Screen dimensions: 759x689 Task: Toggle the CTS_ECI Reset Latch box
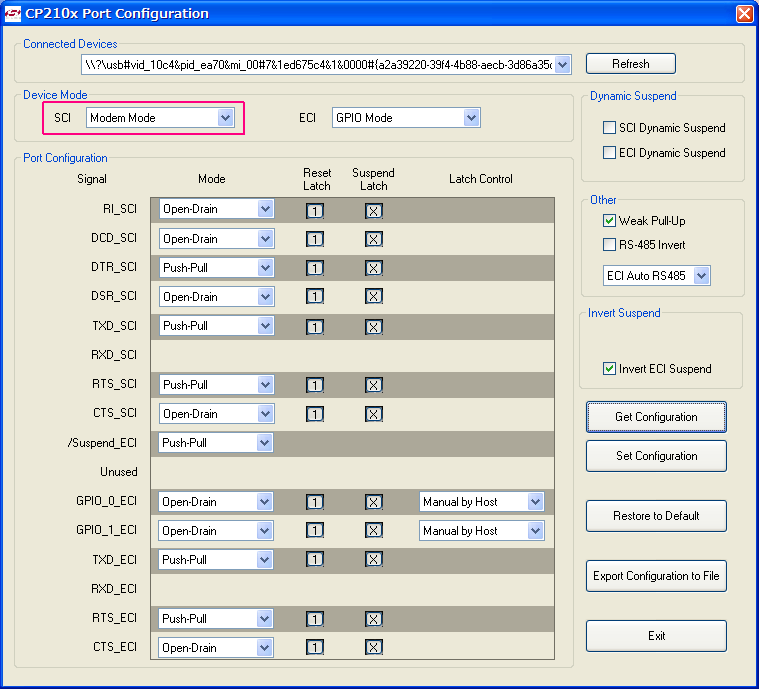[315, 647]
